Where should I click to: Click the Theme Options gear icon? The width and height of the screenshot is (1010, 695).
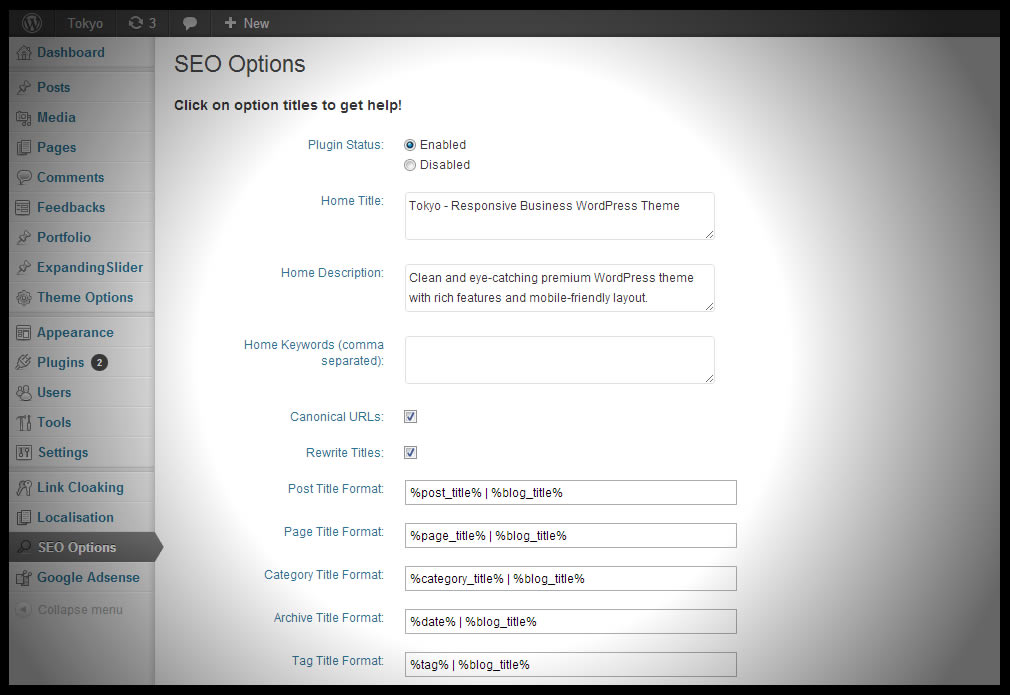click(x=24, y=298)
